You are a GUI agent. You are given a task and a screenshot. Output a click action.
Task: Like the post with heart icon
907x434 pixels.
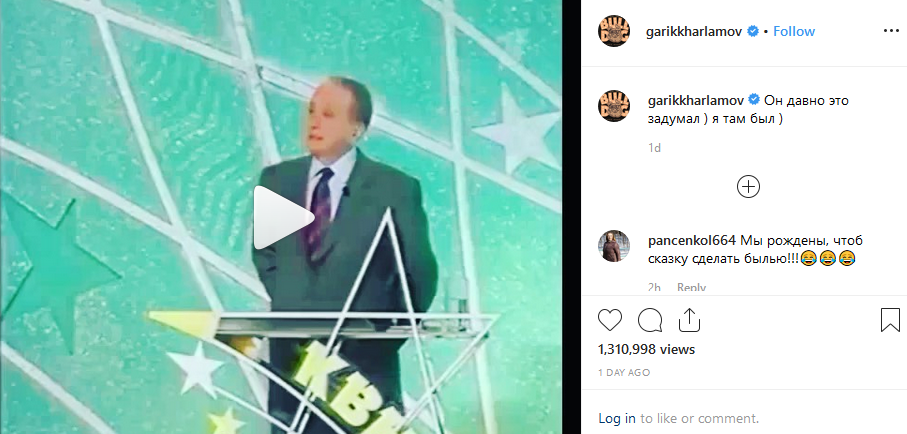(x=610, y=320)
